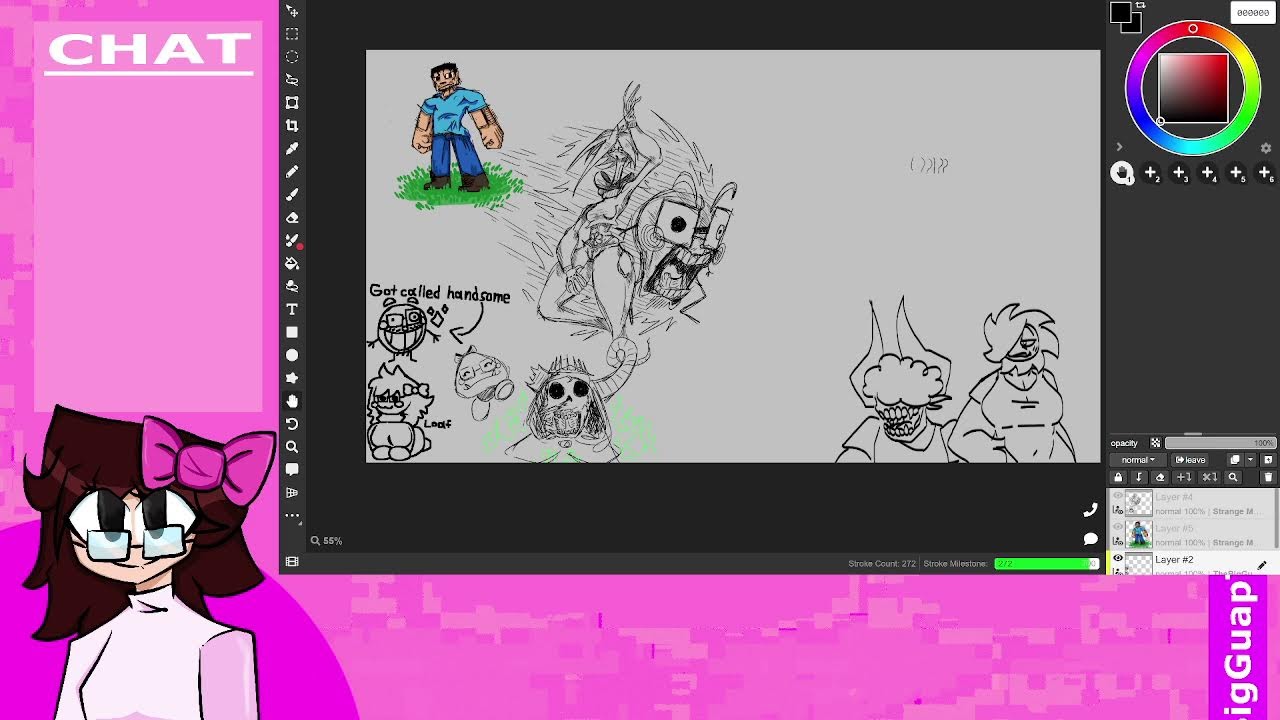Viewport: 1280px width, 720px height.
Task: Select the Transform tool
Action: coord(292,102)
